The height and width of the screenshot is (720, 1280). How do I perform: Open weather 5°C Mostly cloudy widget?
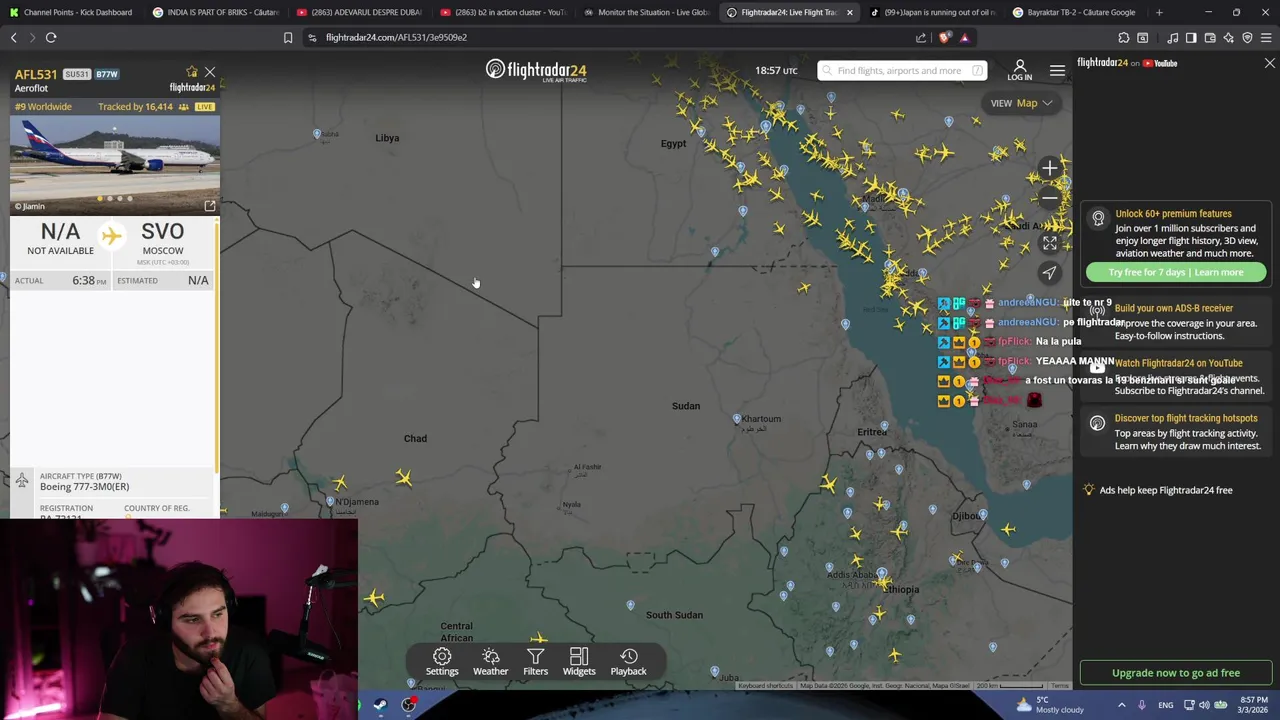point(1050,705)
